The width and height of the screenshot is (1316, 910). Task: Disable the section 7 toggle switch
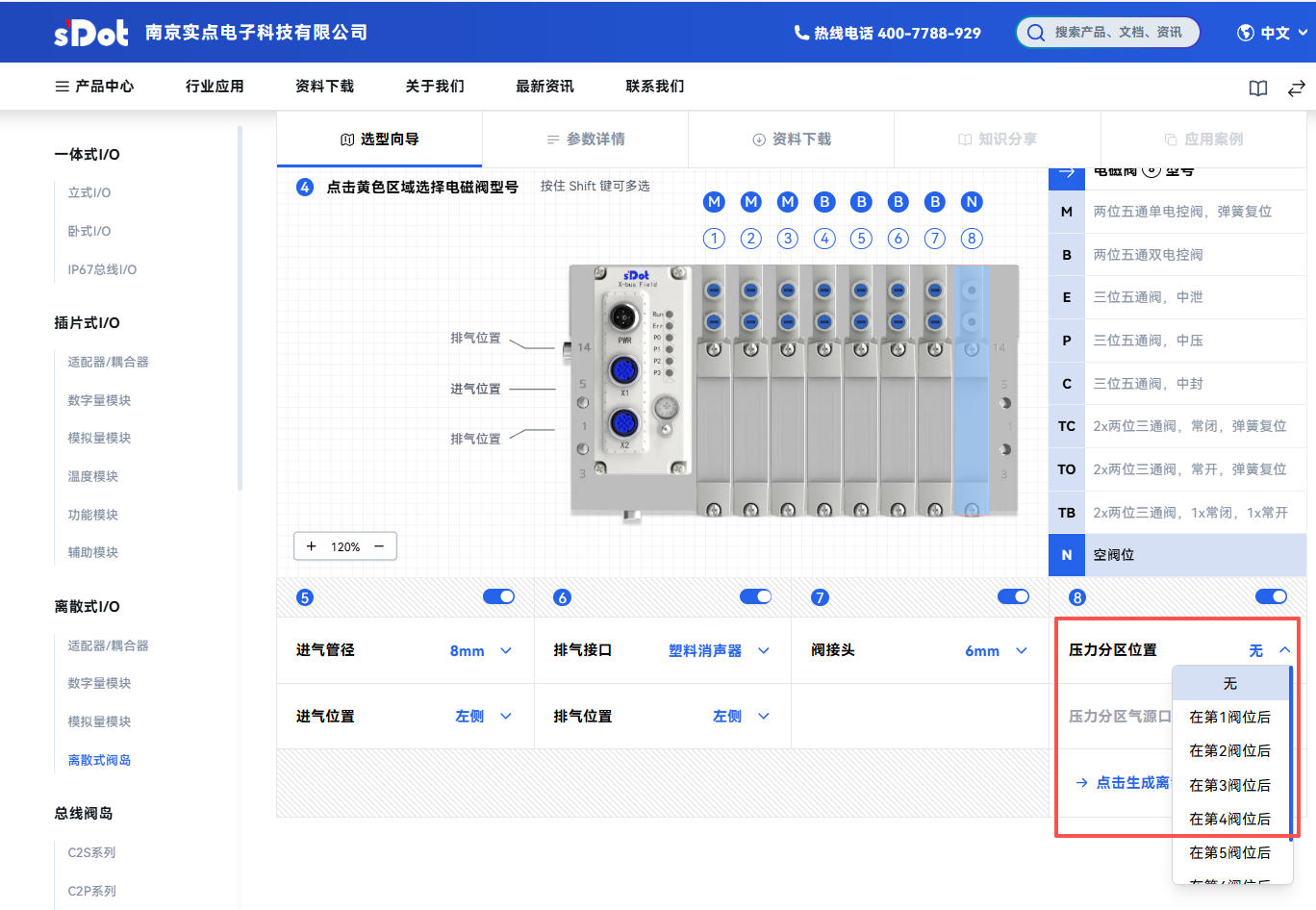1013,596
